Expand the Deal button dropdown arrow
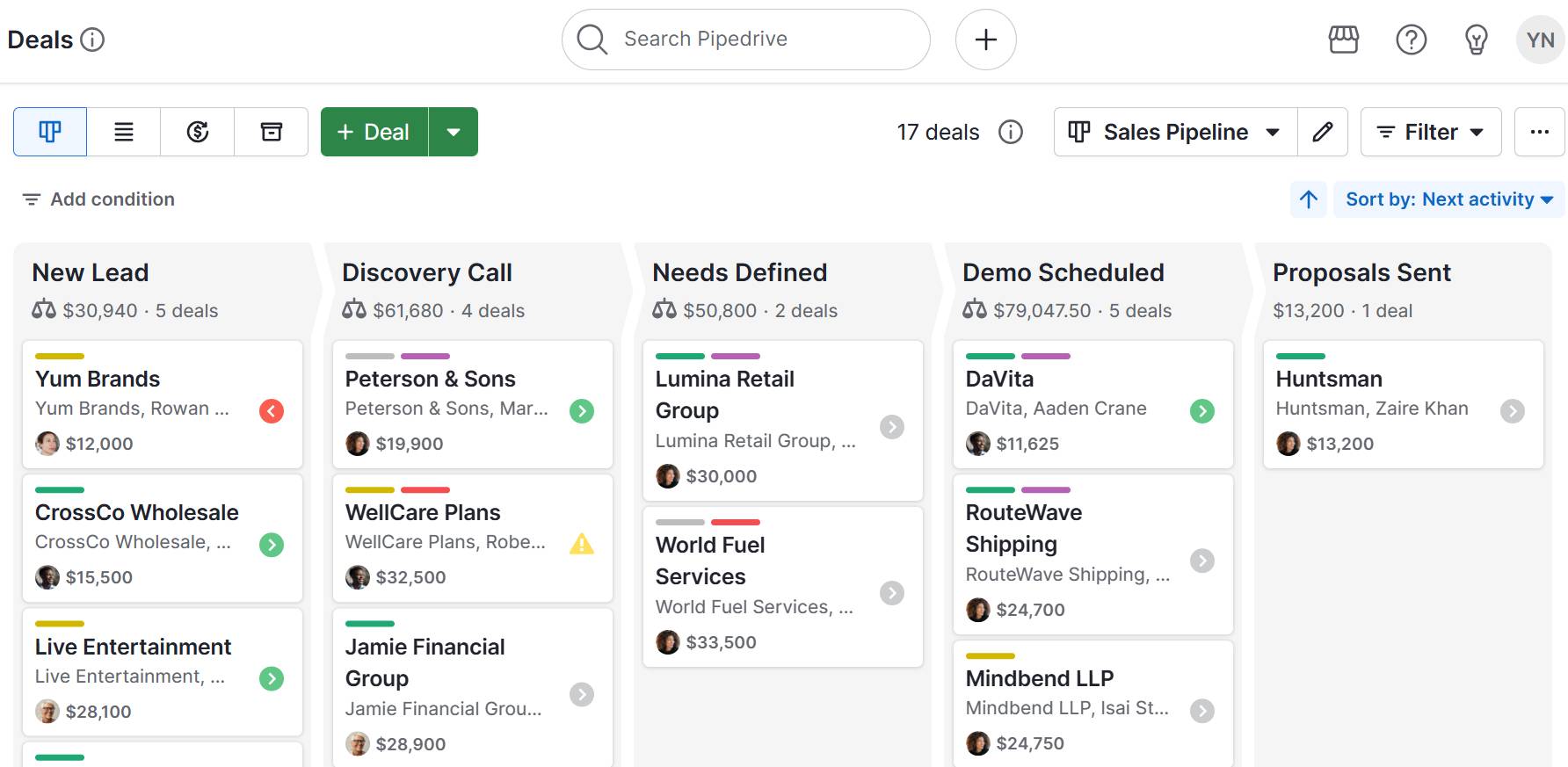The image size is (1568, 767). 454,132
